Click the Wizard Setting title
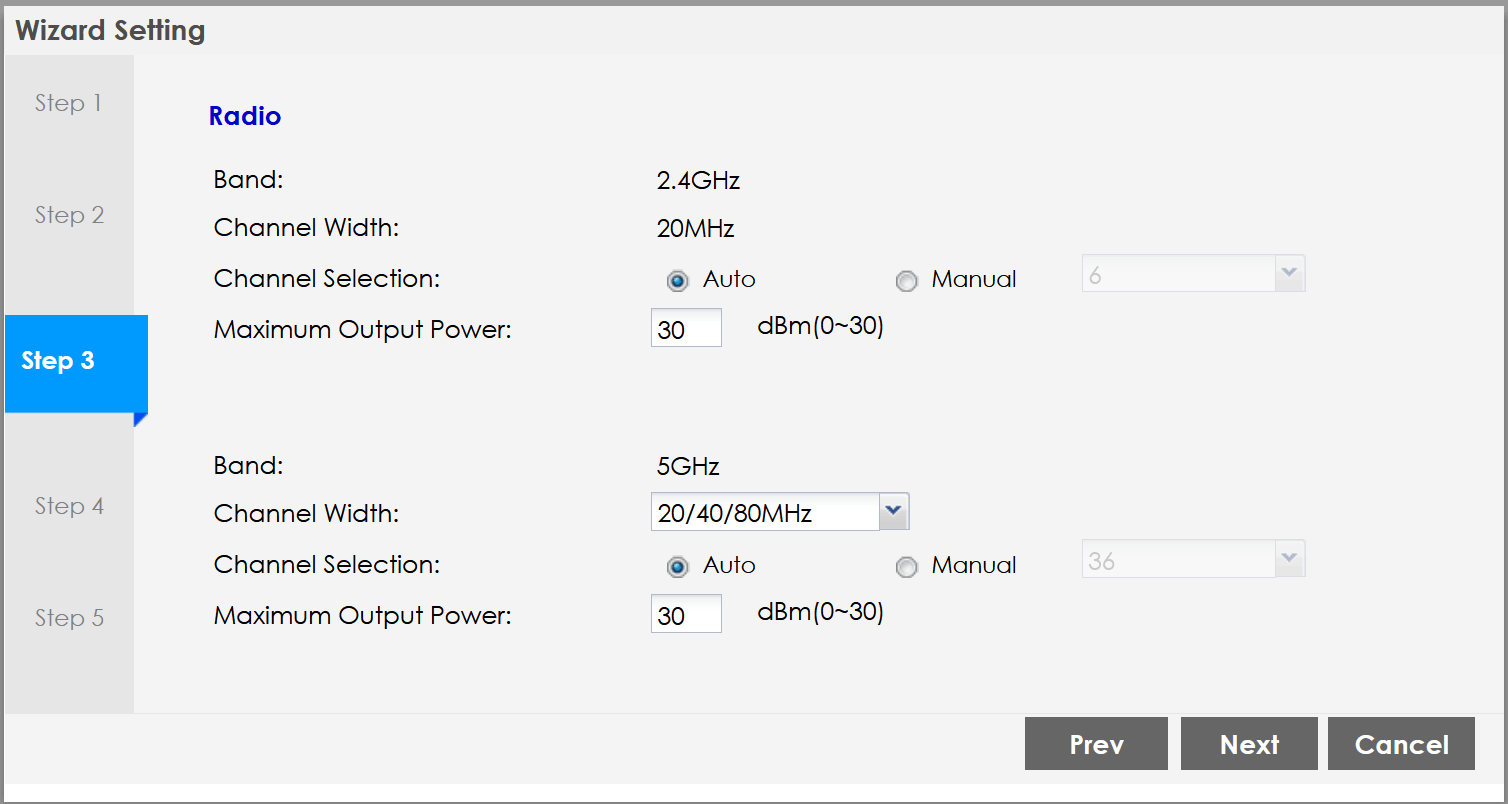This screenshot has height=804, width=1508. click(111, 31)
